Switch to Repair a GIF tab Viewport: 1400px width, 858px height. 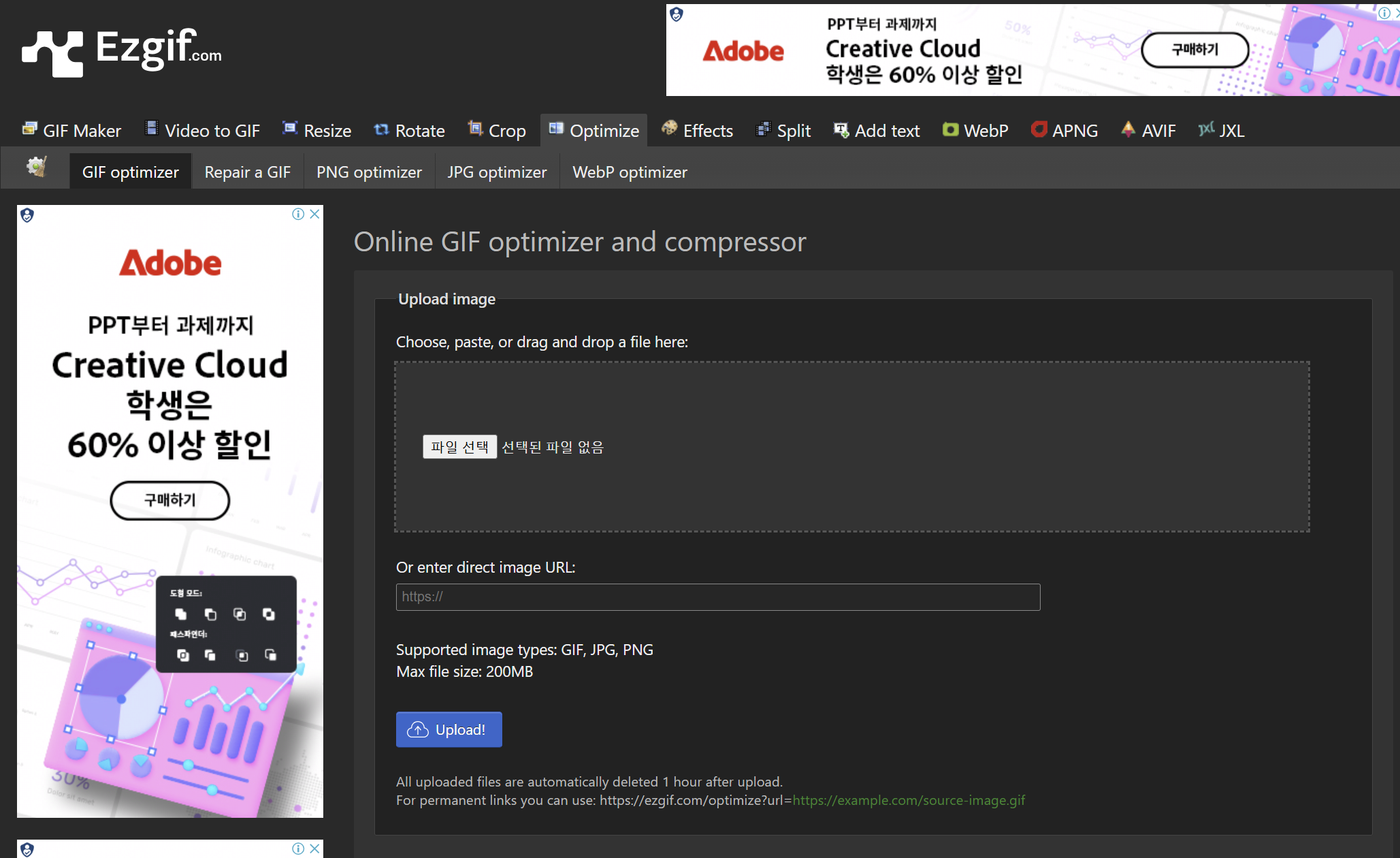(x=248, y=172)
